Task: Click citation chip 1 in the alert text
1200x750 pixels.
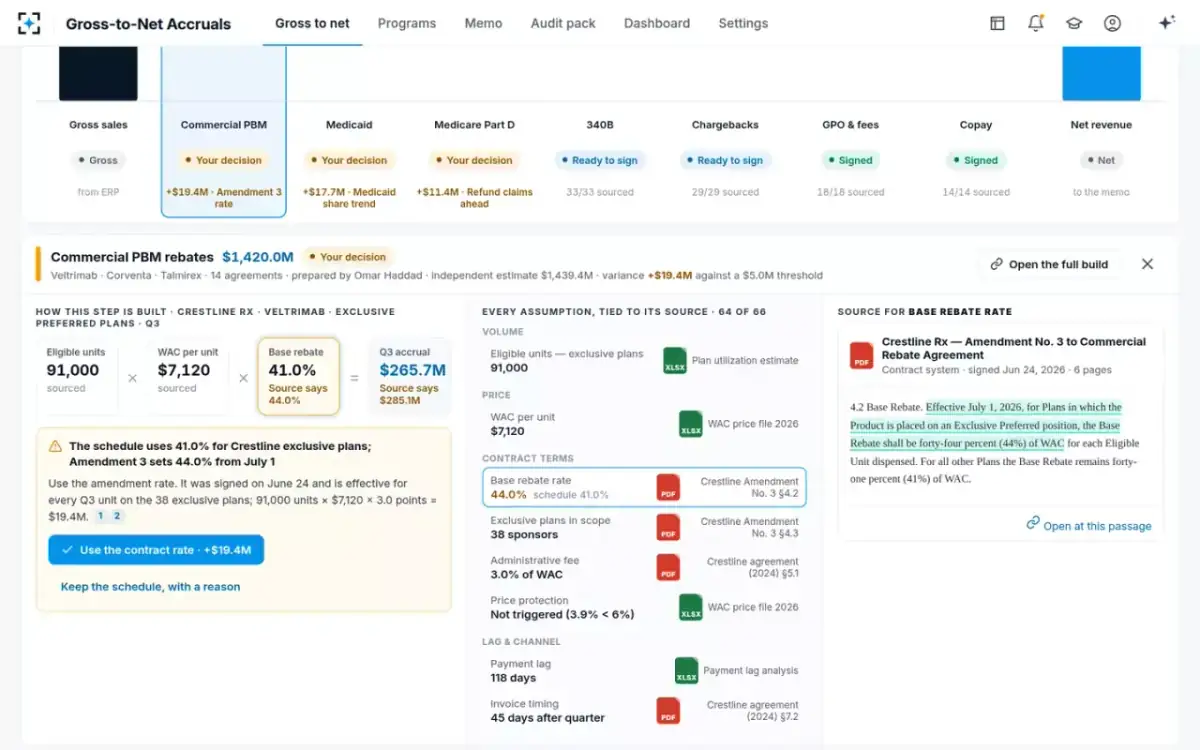Action: point(100,516)
